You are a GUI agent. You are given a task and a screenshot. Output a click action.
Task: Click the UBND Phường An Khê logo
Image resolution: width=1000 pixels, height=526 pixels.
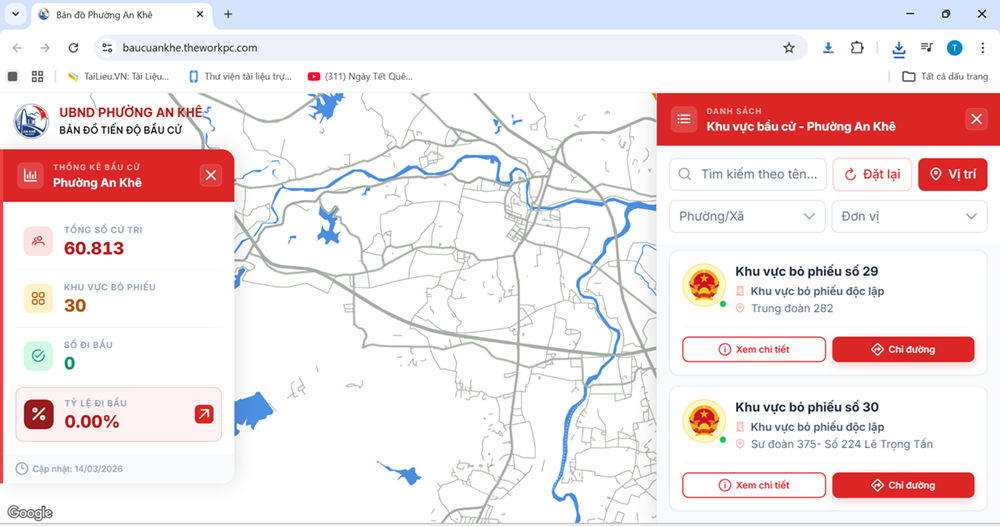pyautogui.click(x=31, y=120)
